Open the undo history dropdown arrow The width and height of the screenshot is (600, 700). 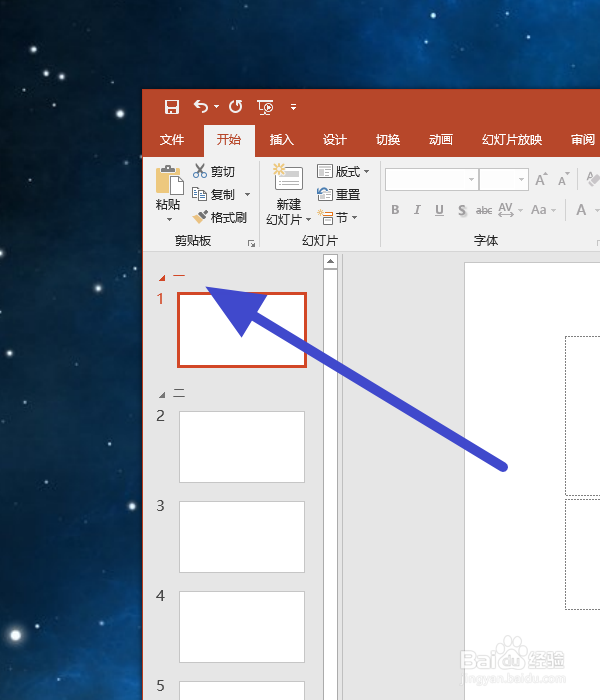point(217,107)
